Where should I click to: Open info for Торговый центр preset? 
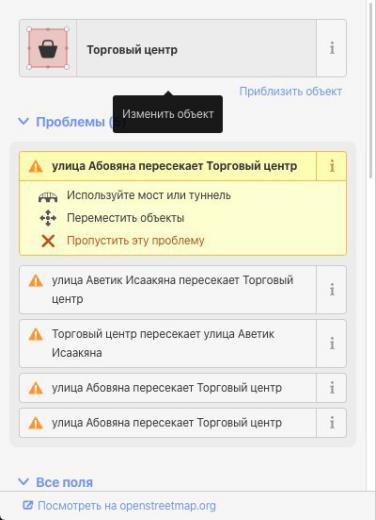(x=332, y=48)
